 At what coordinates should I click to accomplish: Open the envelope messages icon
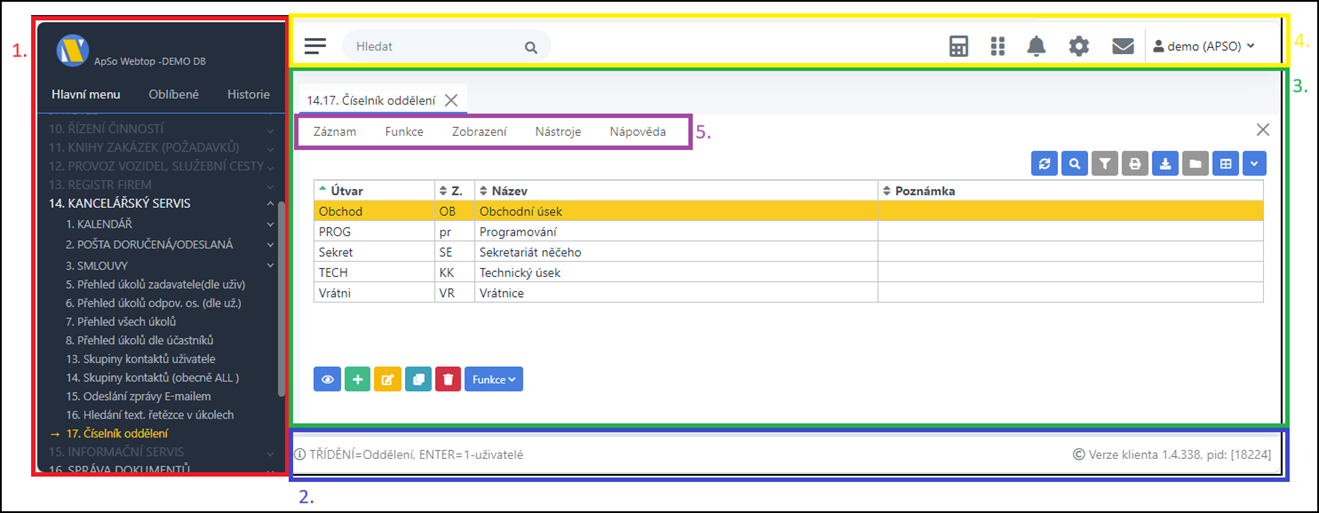pyautogui.click(x=1122, y=46)
